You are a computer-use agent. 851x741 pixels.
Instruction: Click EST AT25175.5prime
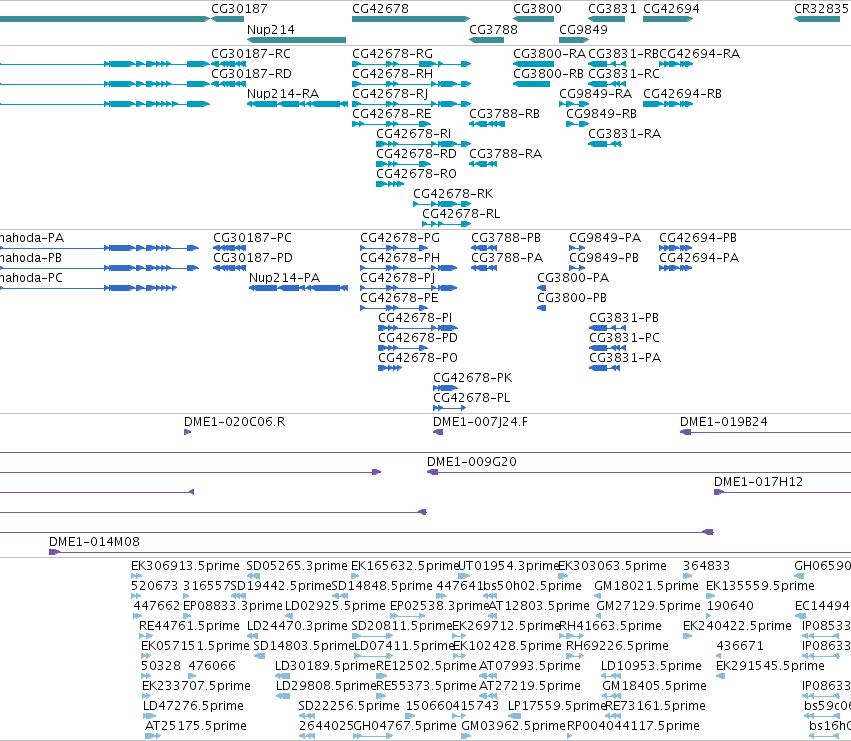[x=196, y=726]
